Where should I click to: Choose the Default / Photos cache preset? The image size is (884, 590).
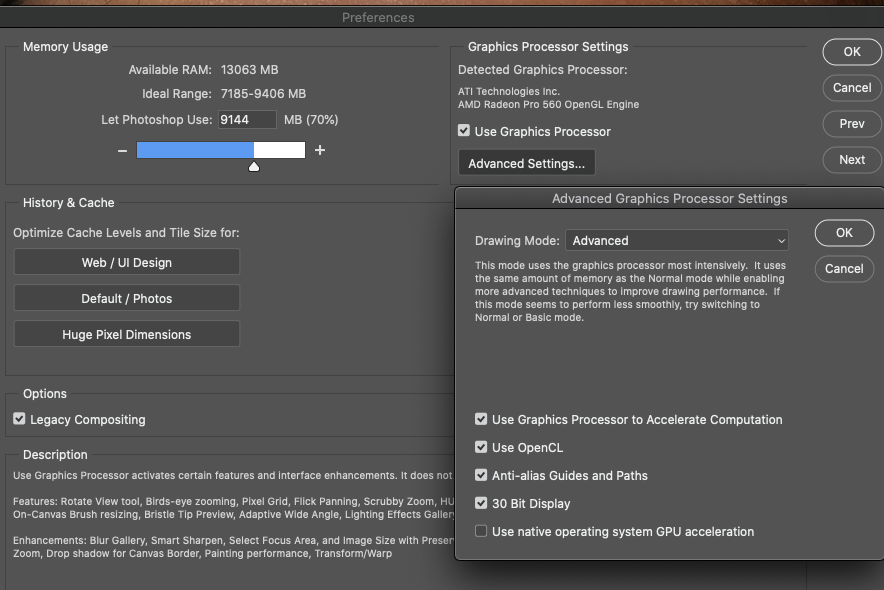[x=126, y=297]
